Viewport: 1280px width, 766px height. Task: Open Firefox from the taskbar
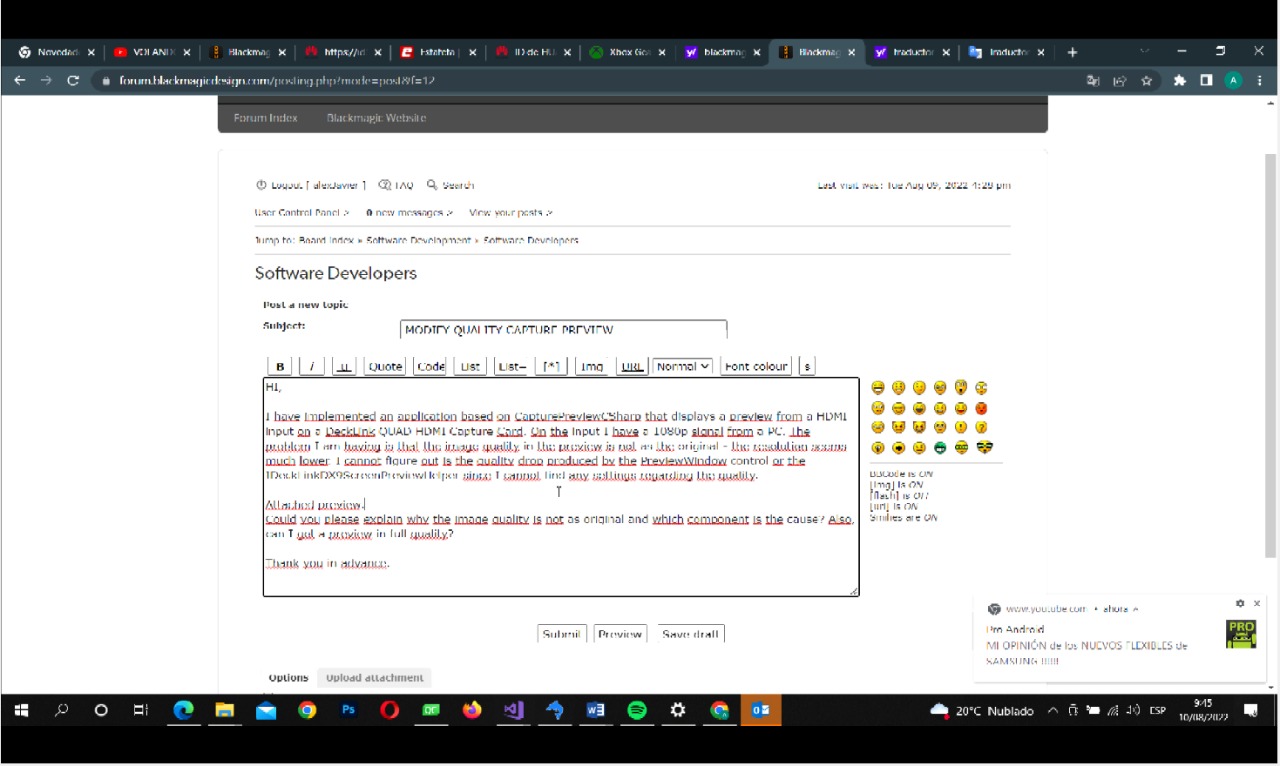pyautogui.click(x=472, y=711)
